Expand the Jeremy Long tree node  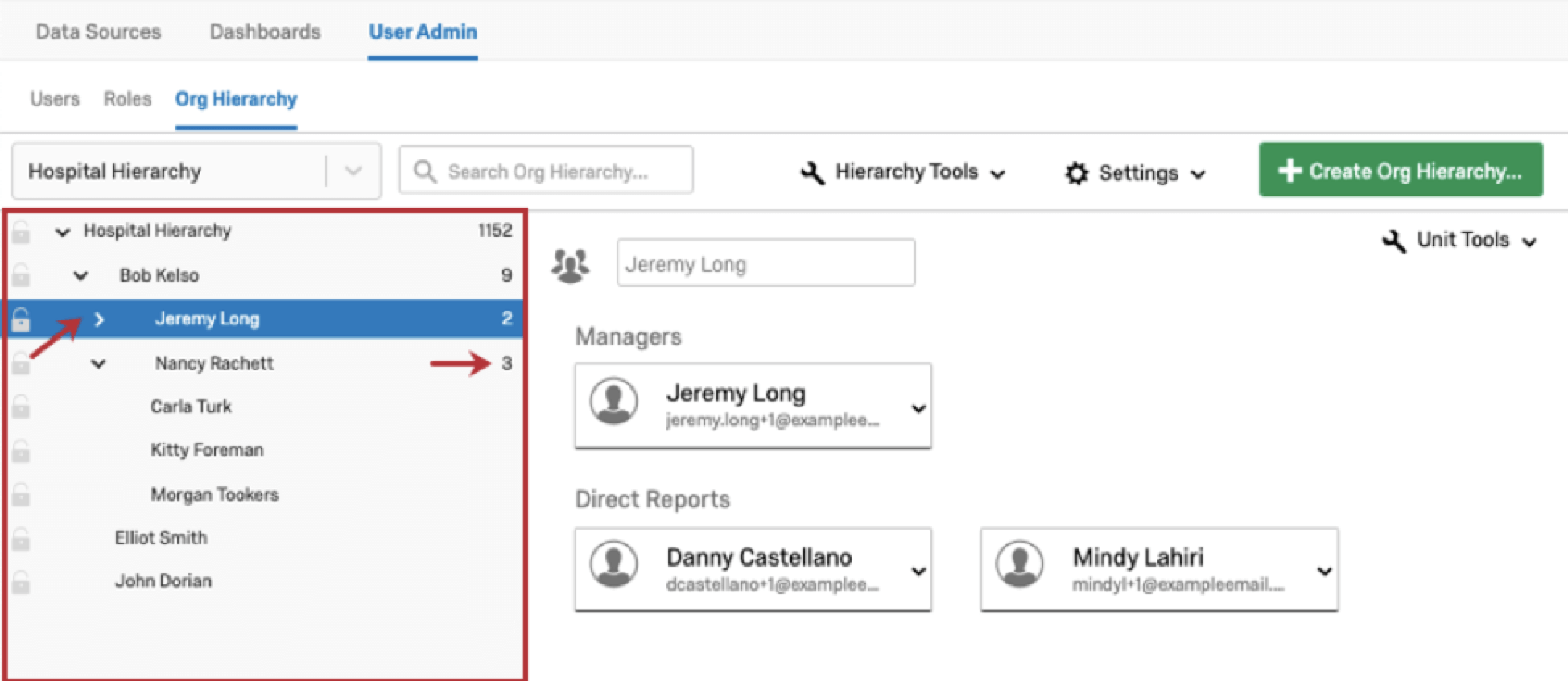[99, 320]
